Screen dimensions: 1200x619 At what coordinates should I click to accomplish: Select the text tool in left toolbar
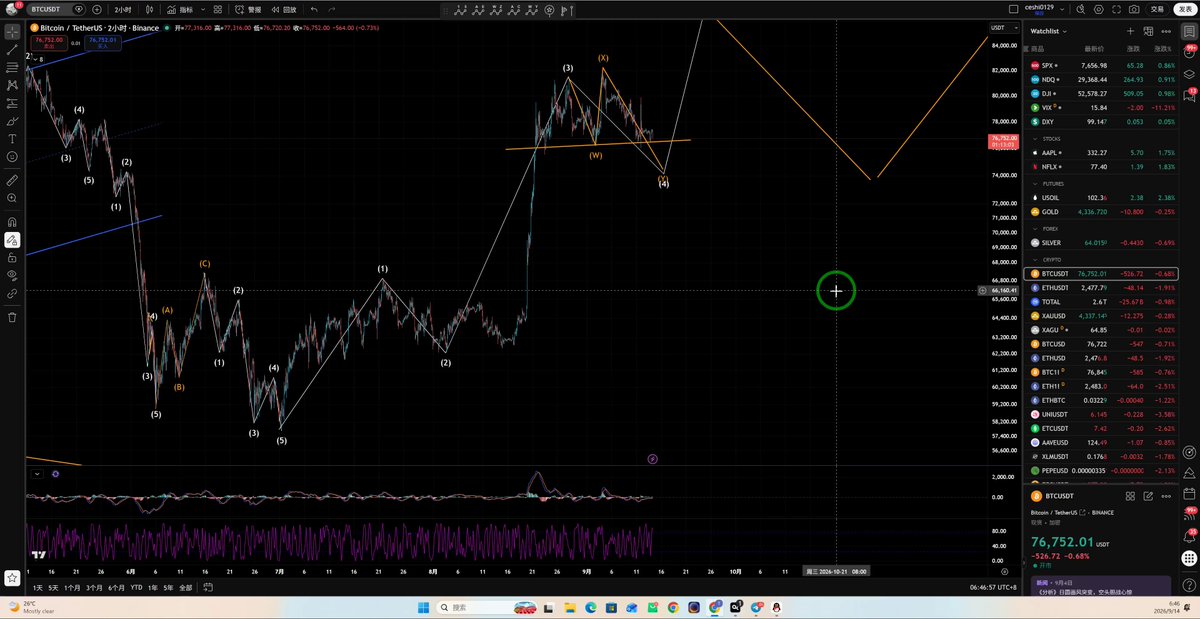[x=12, y=138]
